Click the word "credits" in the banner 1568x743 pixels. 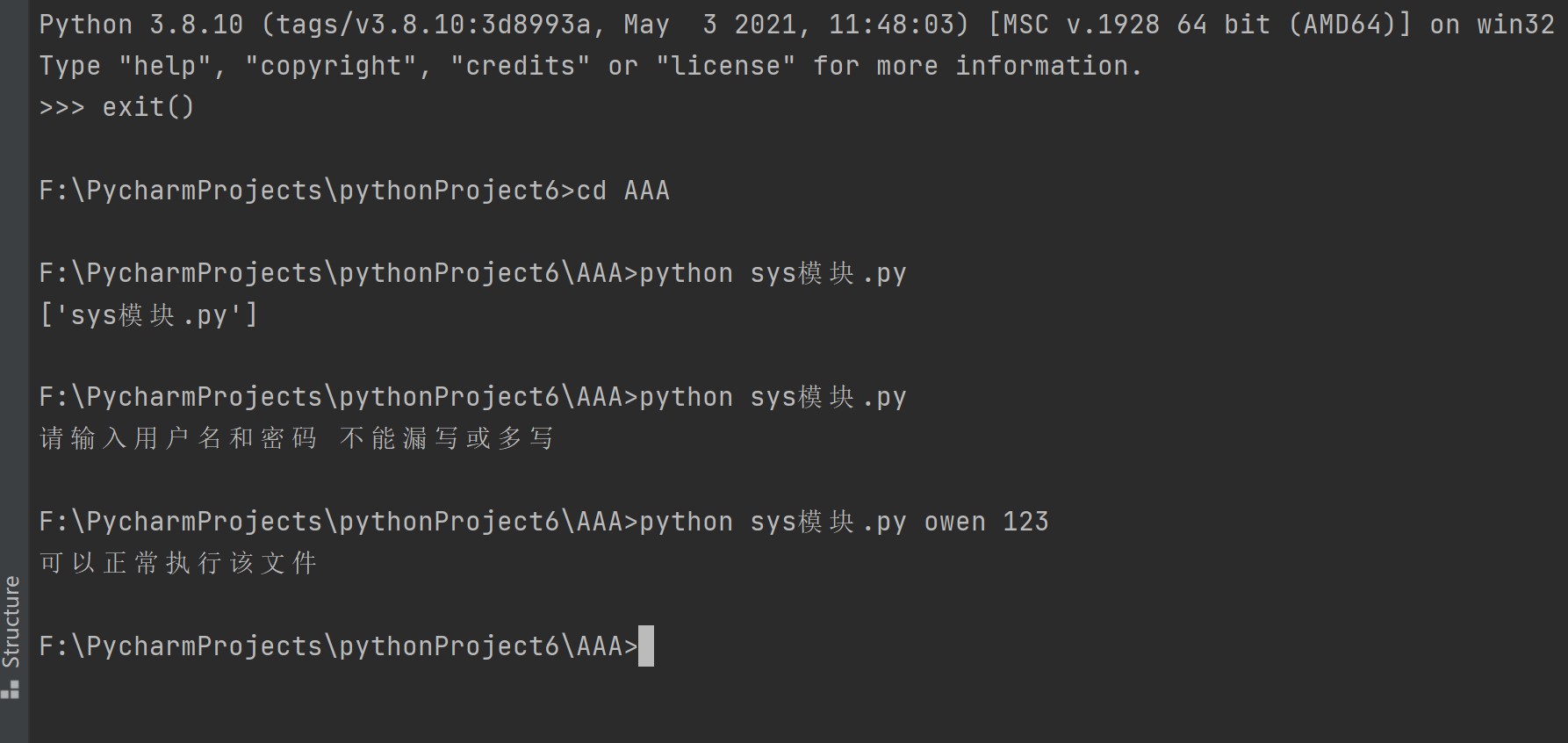521,66
